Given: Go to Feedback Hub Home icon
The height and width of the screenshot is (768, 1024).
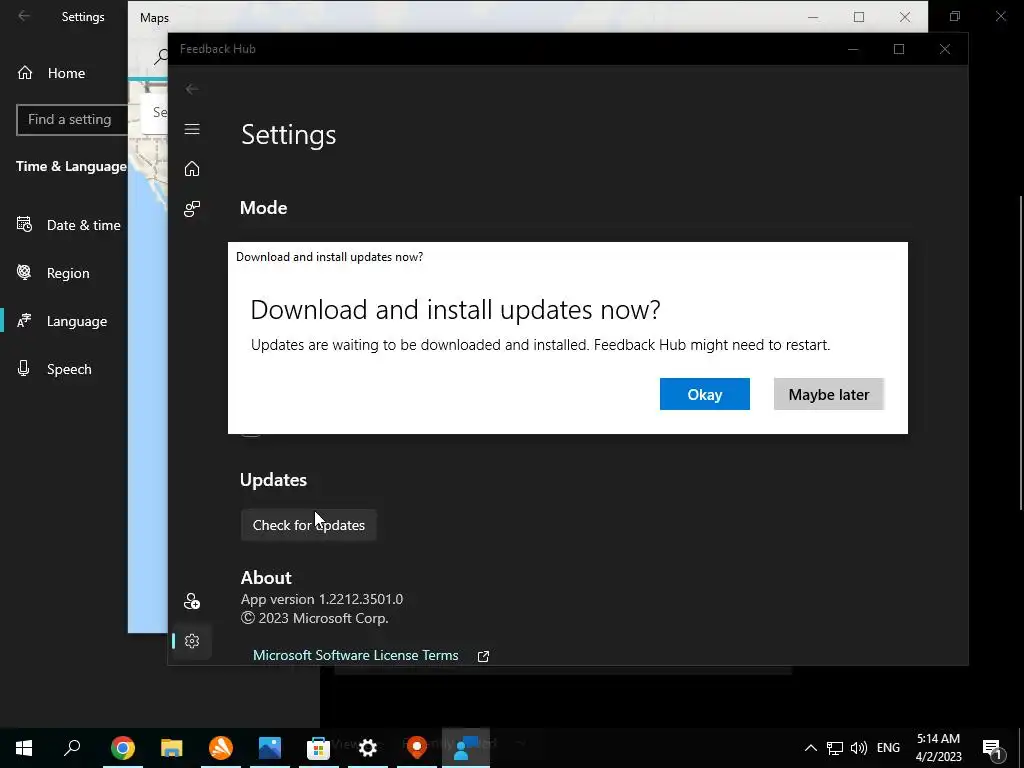Looking at the screenshot, I should pyautogui.click(x=192, y=168).
